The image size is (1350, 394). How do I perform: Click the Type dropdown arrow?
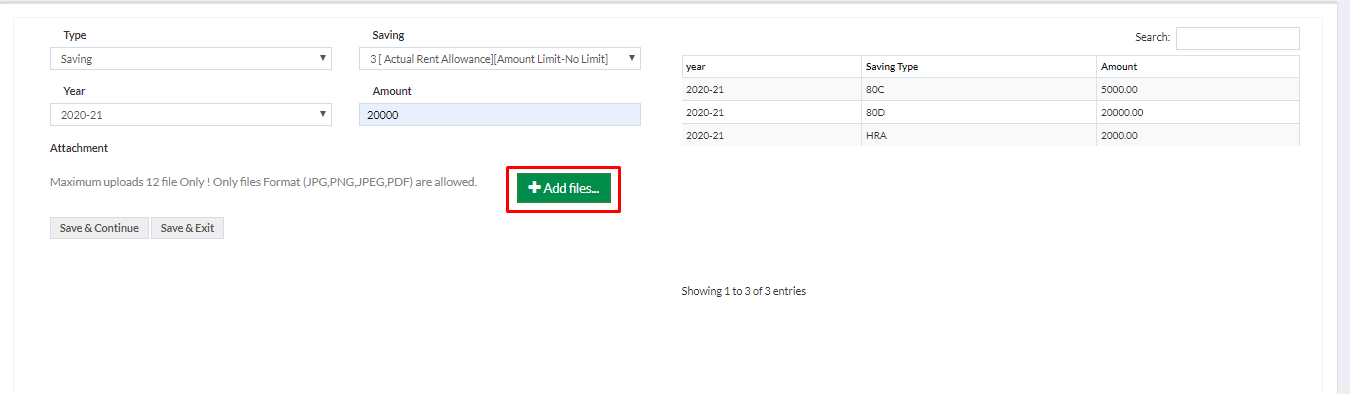[x=322, y=58]
